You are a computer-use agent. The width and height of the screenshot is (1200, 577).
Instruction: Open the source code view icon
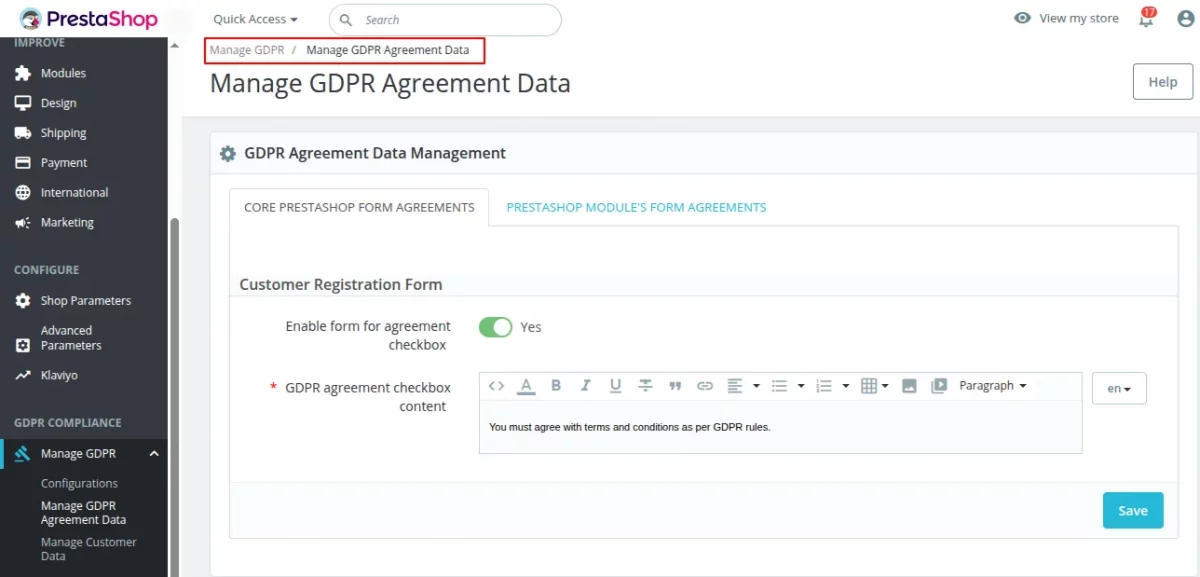(497, 385)
